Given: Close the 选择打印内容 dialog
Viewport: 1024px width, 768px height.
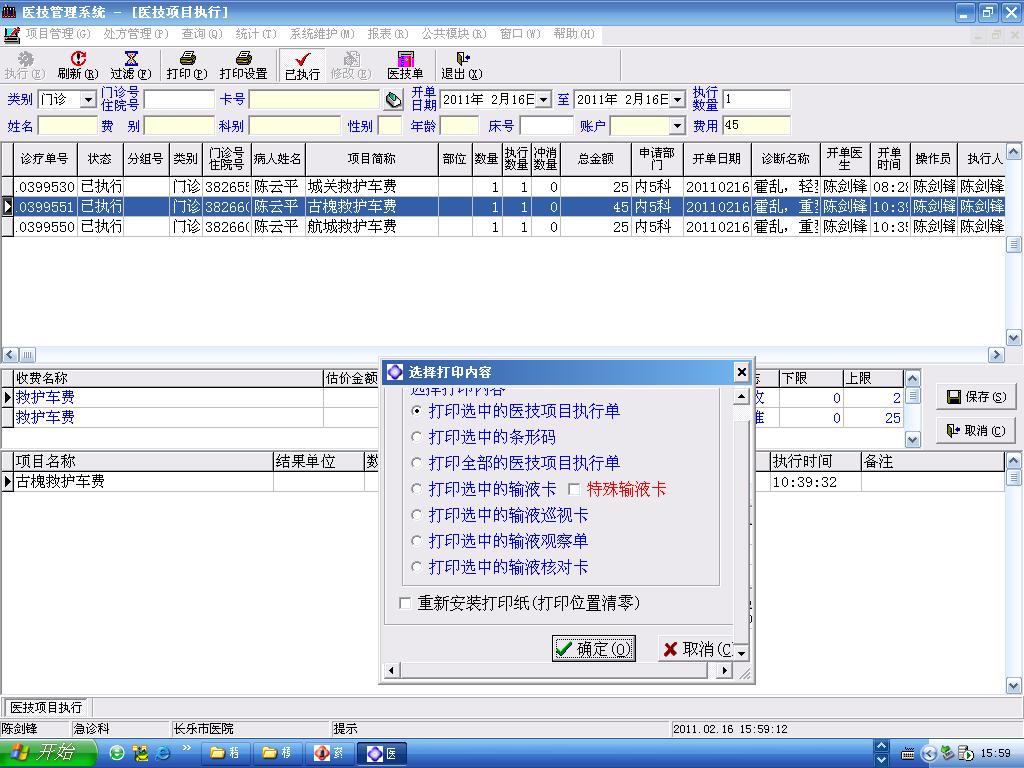Looking at the screenshot, I should tap(741, 372).
